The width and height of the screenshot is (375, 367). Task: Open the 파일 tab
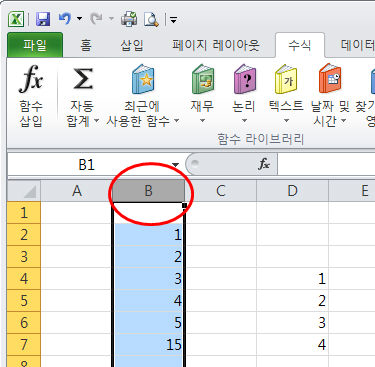(x=35, y=45)
